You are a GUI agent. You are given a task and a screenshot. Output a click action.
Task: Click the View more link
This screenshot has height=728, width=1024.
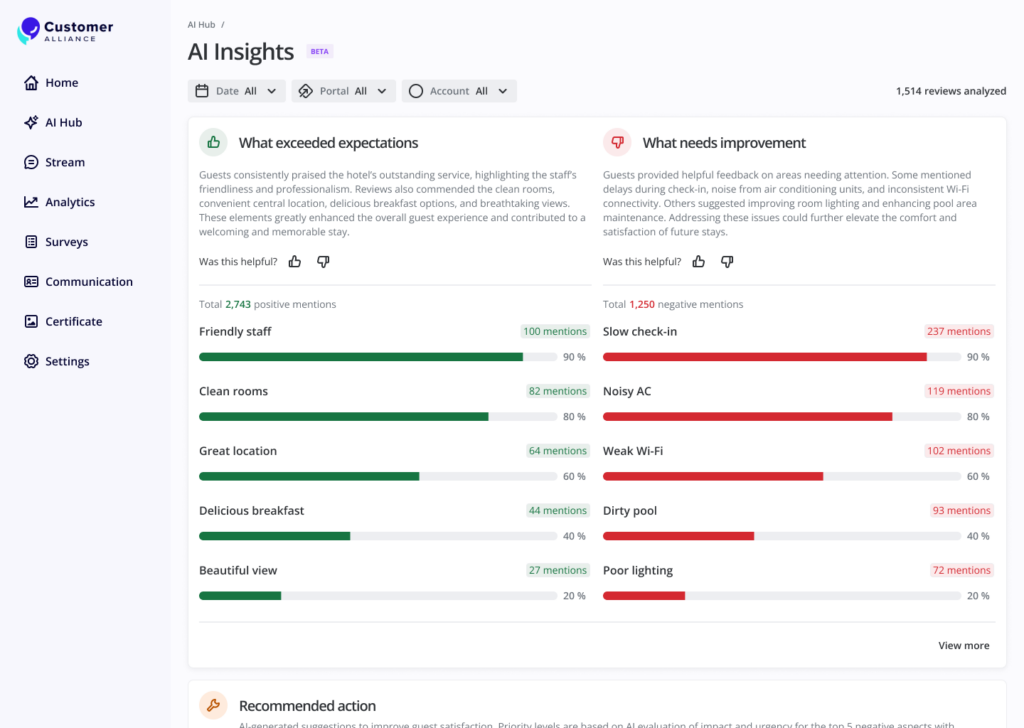pyautogui.click(x=963, y=646)
